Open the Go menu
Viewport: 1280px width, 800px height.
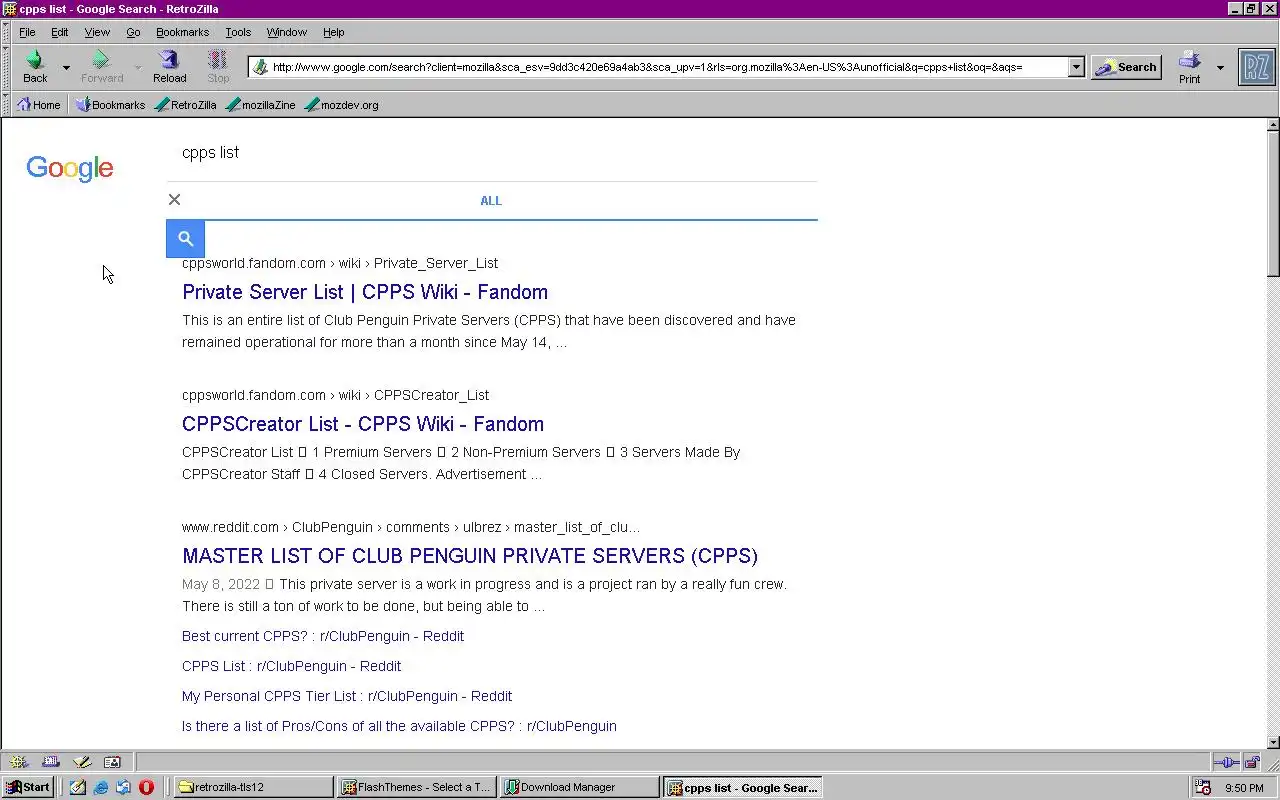tap(133, 32)
